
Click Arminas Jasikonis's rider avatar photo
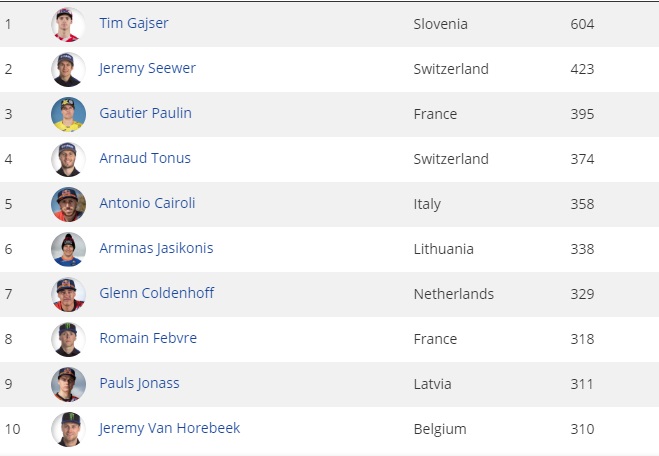[x=68, y=249]
